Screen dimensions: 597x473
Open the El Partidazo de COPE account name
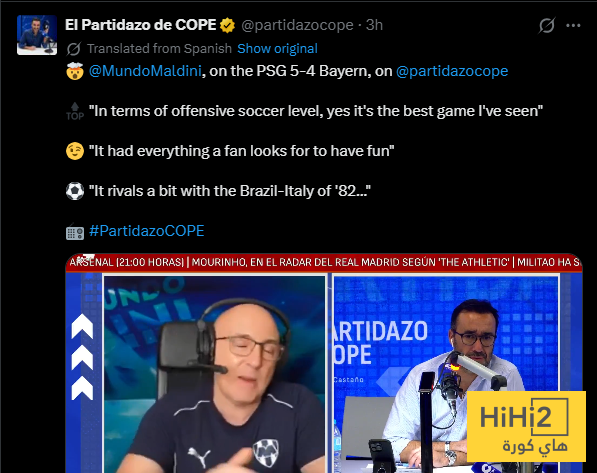click(x=140, y=25)
